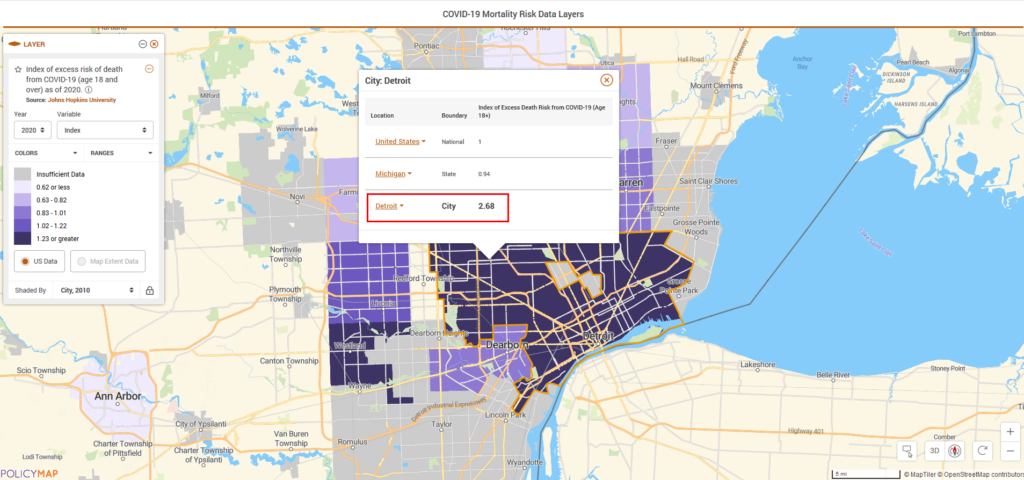Close the City: Detroit popup
Screen dimensions: 1024x480
click(x=606, y=80)
